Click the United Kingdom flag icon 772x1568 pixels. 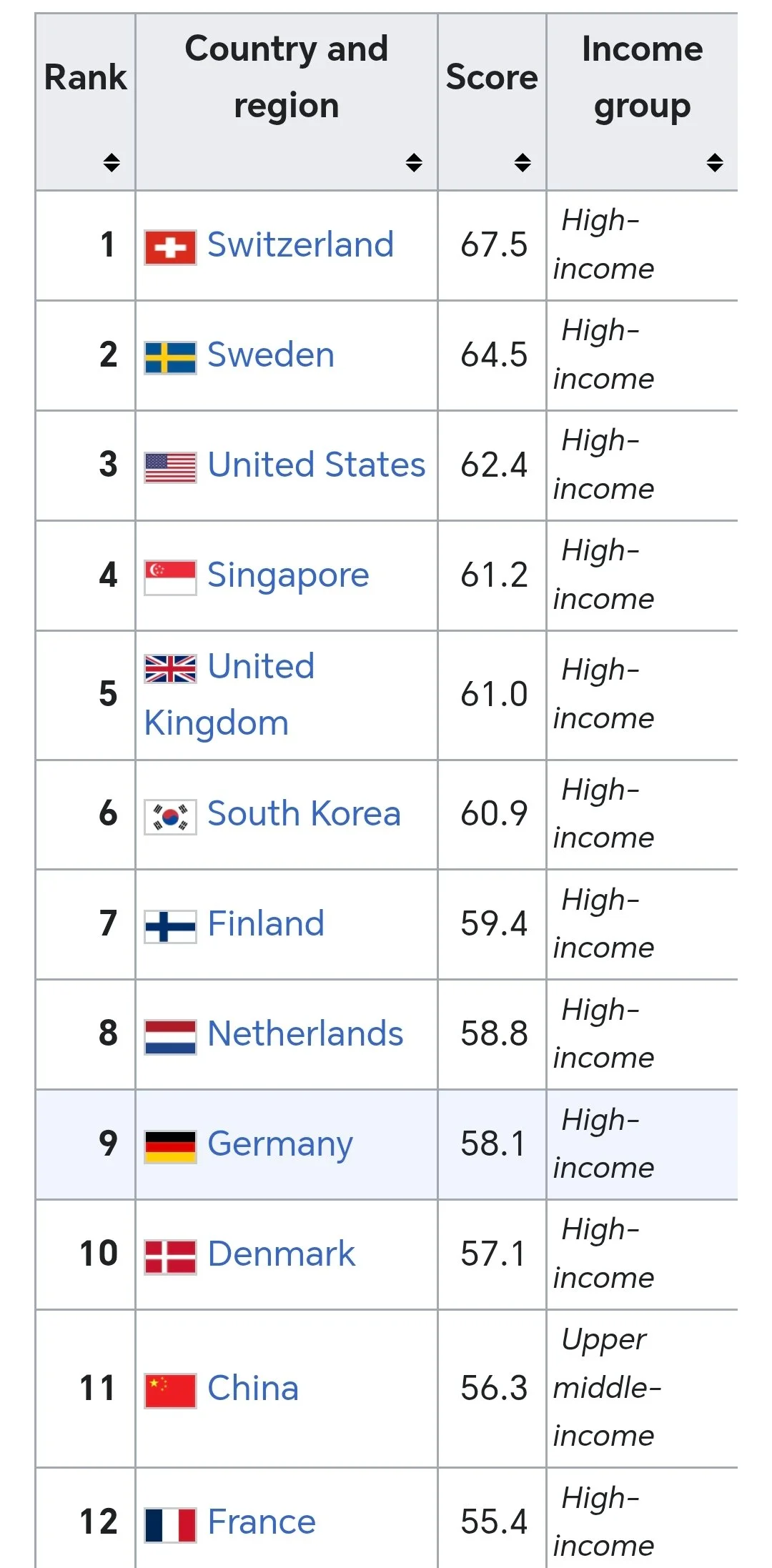pos(170,669)
